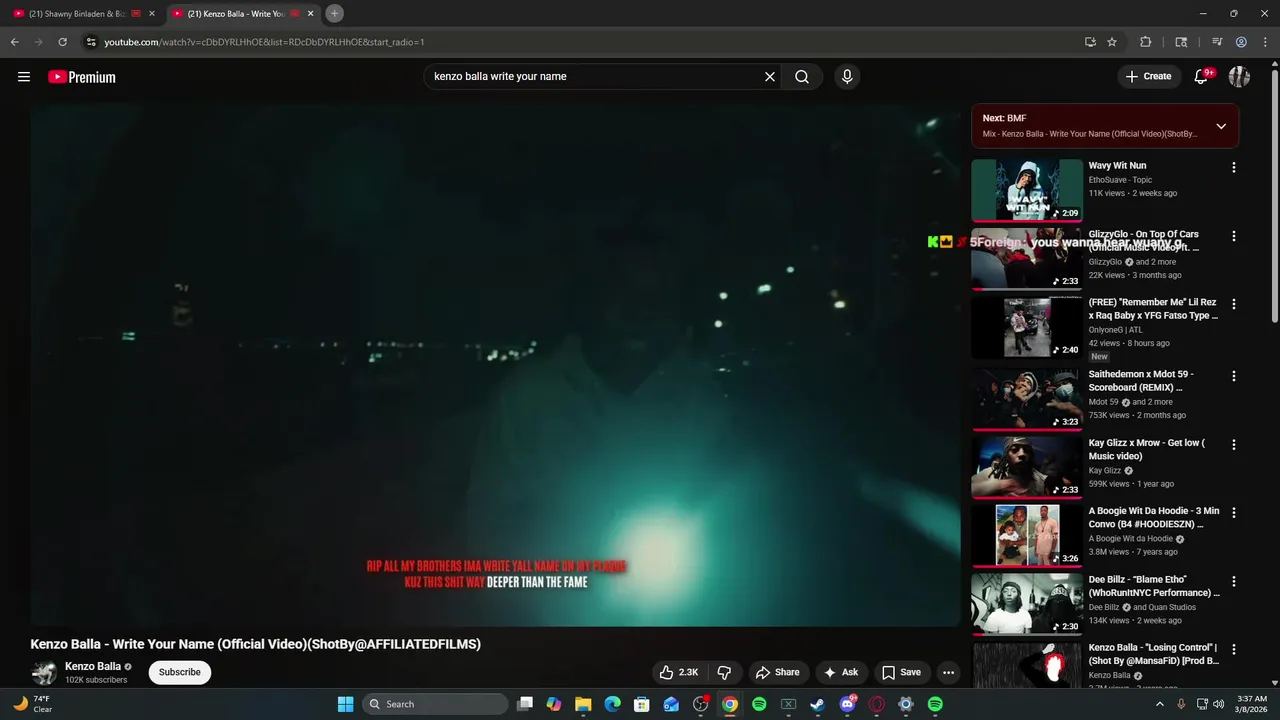The image size is (1280, 720).
Task: Close the Kenzo Balla tab
Action: tap(311, 14)
